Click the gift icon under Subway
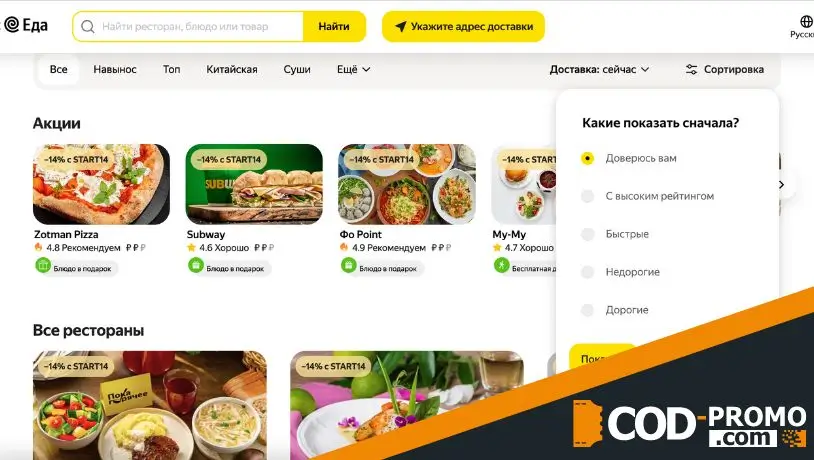 tap(195, 266)
